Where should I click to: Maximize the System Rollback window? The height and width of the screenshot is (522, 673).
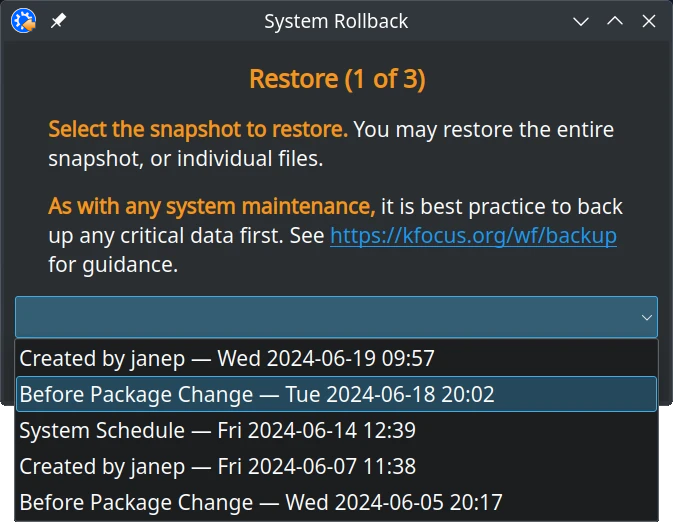click(615, 21)
